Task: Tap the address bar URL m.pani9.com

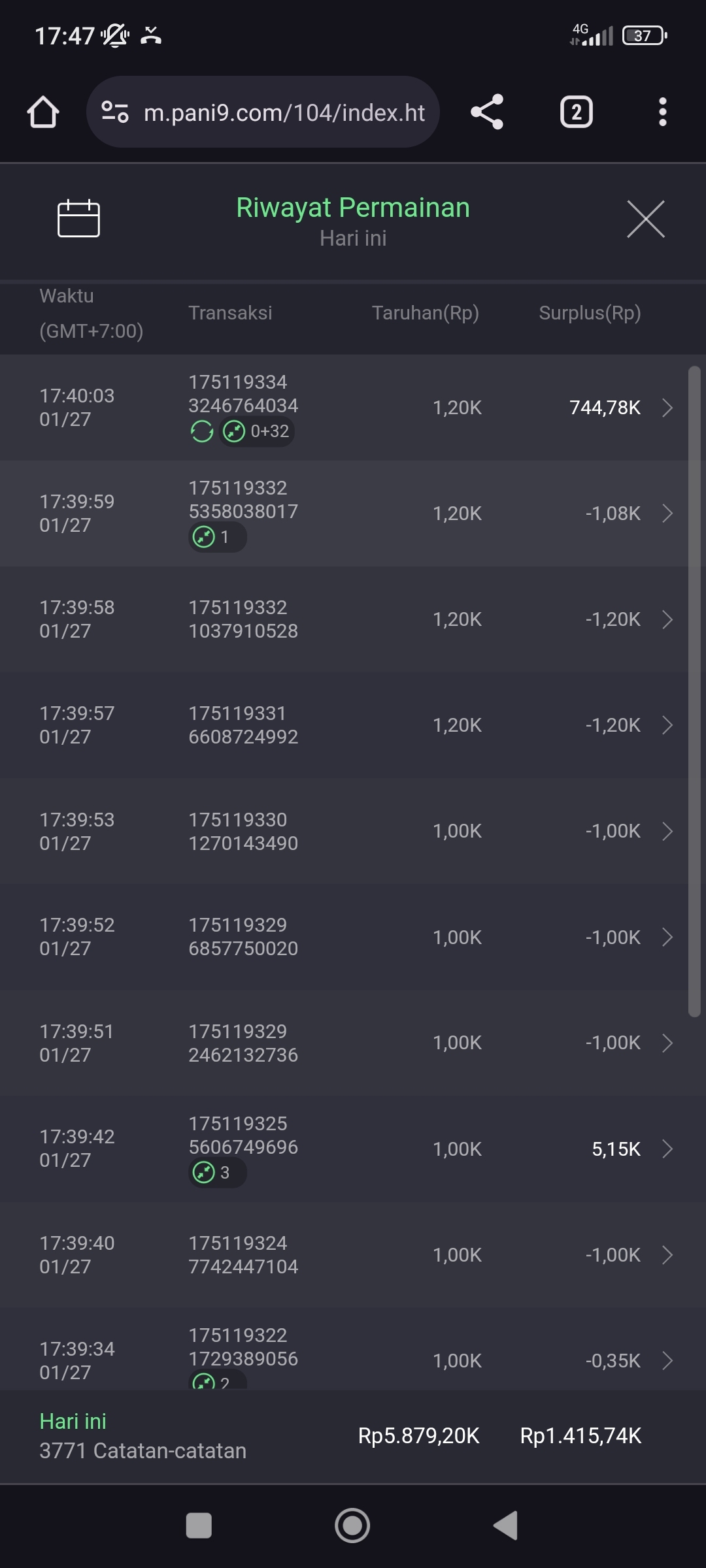Action: (x=284, y=112)
